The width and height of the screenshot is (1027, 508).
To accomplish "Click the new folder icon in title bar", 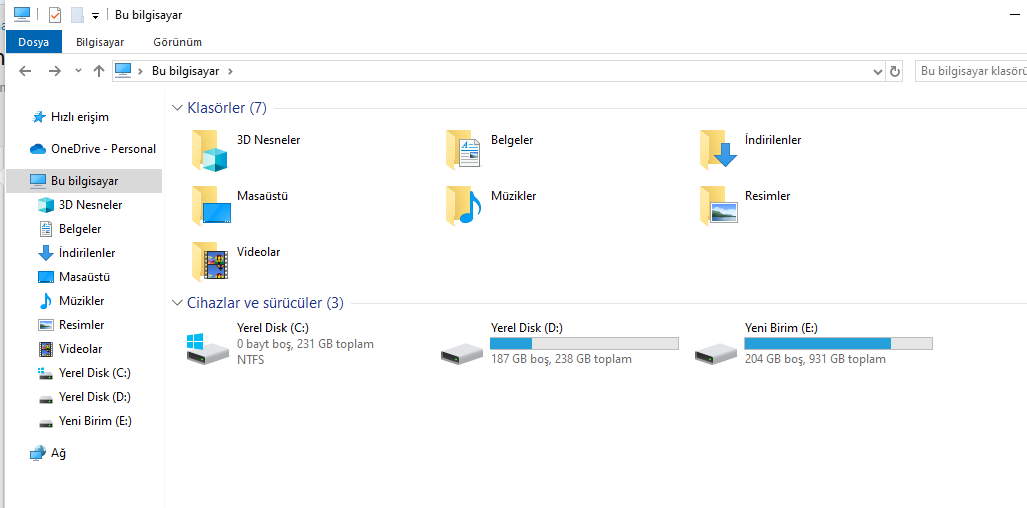I will tap(77, 15).
